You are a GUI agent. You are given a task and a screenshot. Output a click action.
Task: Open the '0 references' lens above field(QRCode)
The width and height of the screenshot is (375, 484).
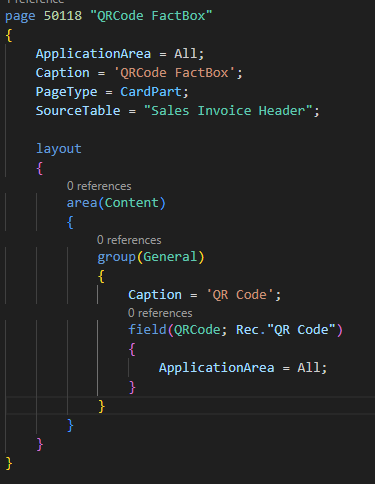pyautogui.click(x=160, y=313)
